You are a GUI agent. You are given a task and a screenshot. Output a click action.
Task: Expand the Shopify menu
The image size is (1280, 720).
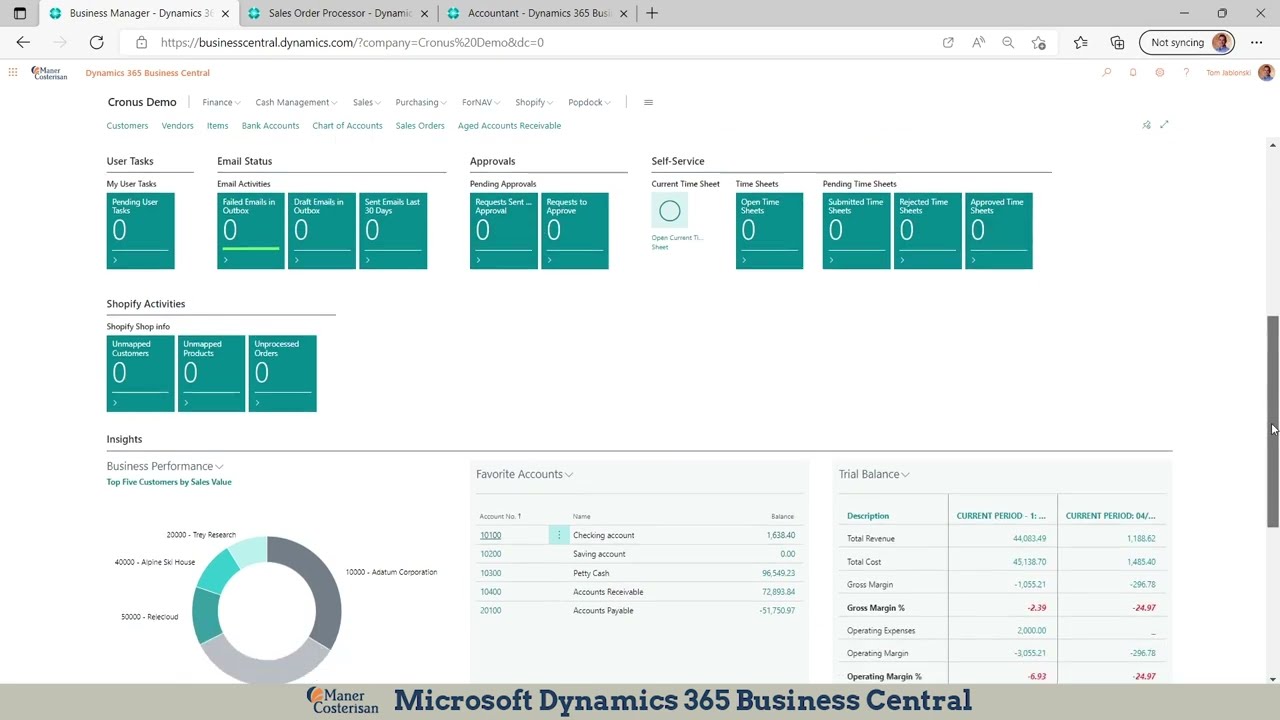coord(534,102)
